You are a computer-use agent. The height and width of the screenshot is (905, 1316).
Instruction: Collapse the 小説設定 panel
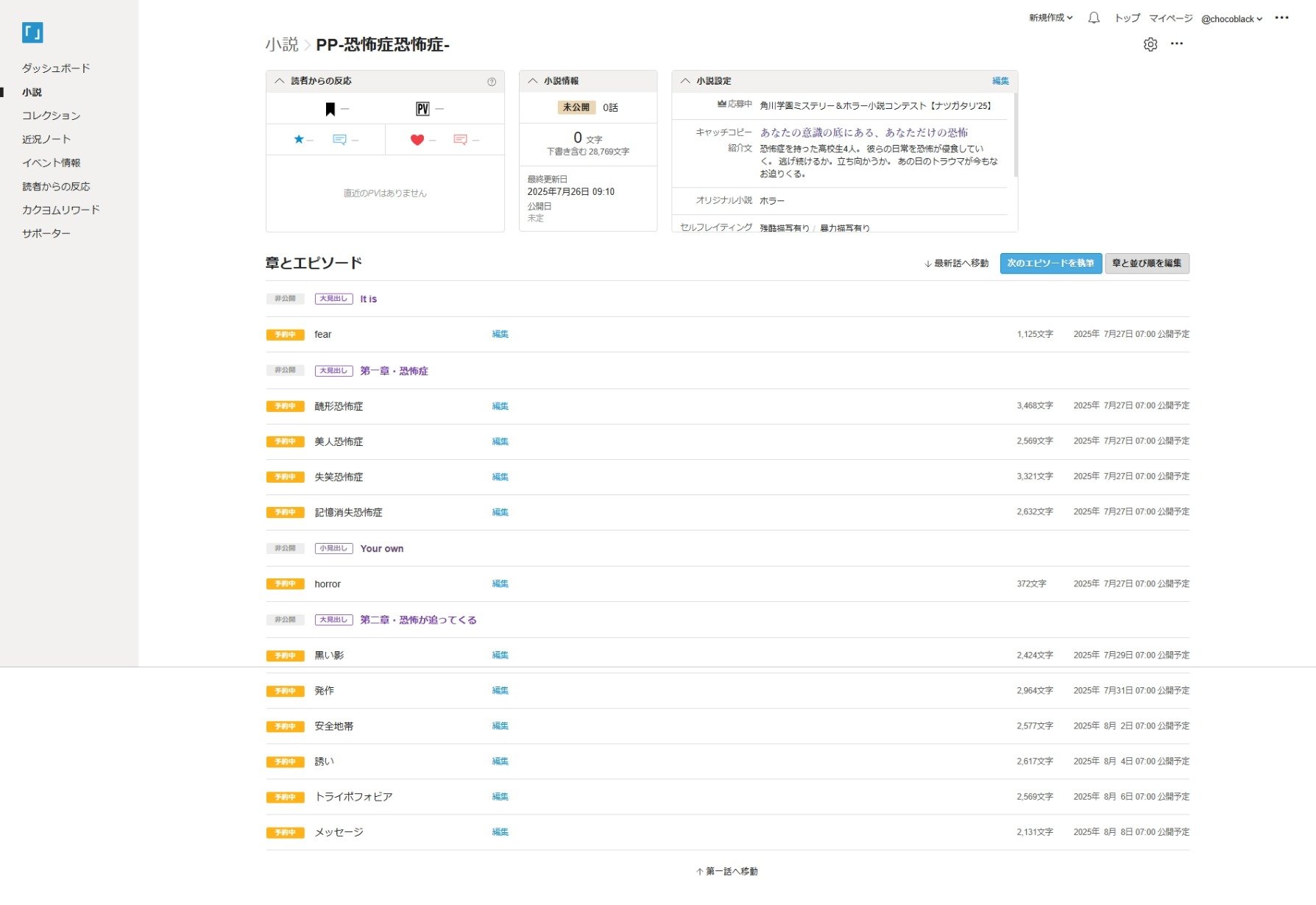point(686,81)
